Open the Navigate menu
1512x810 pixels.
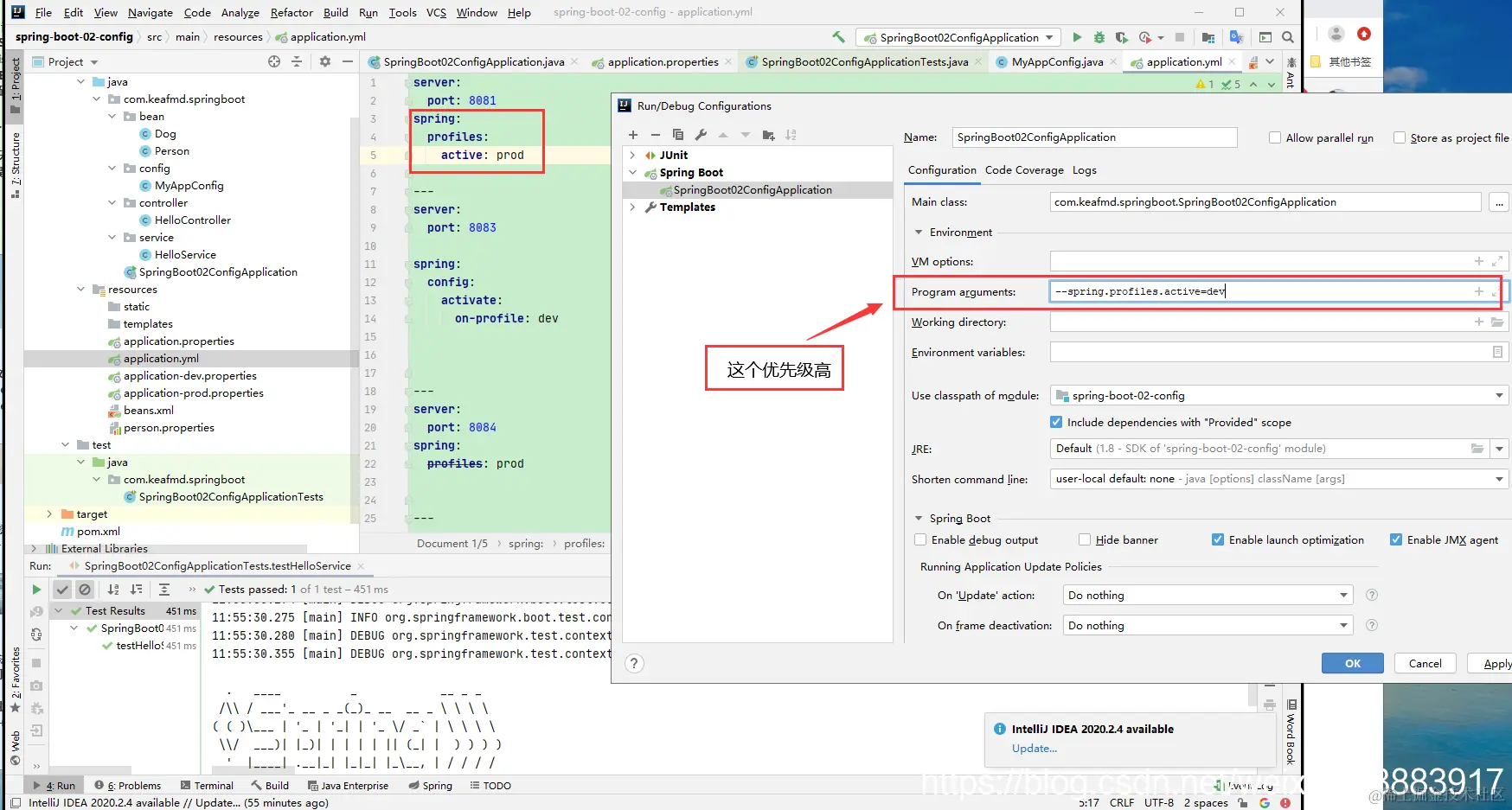click(x=151, y=12)
